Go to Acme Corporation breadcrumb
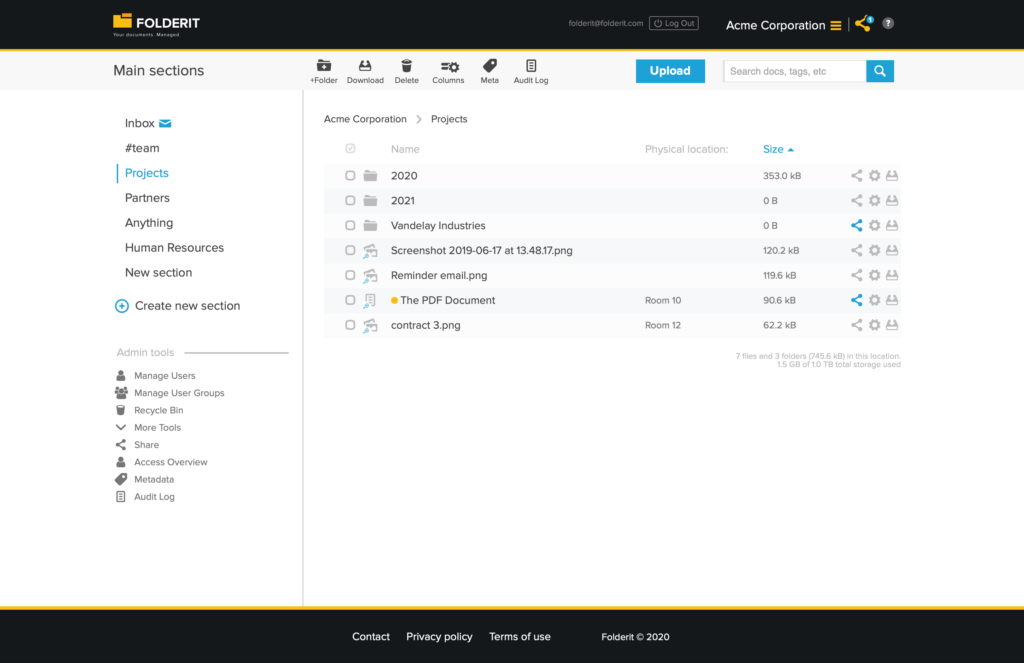The width and height of the screenshot is (1024, 663). point(365,119)
